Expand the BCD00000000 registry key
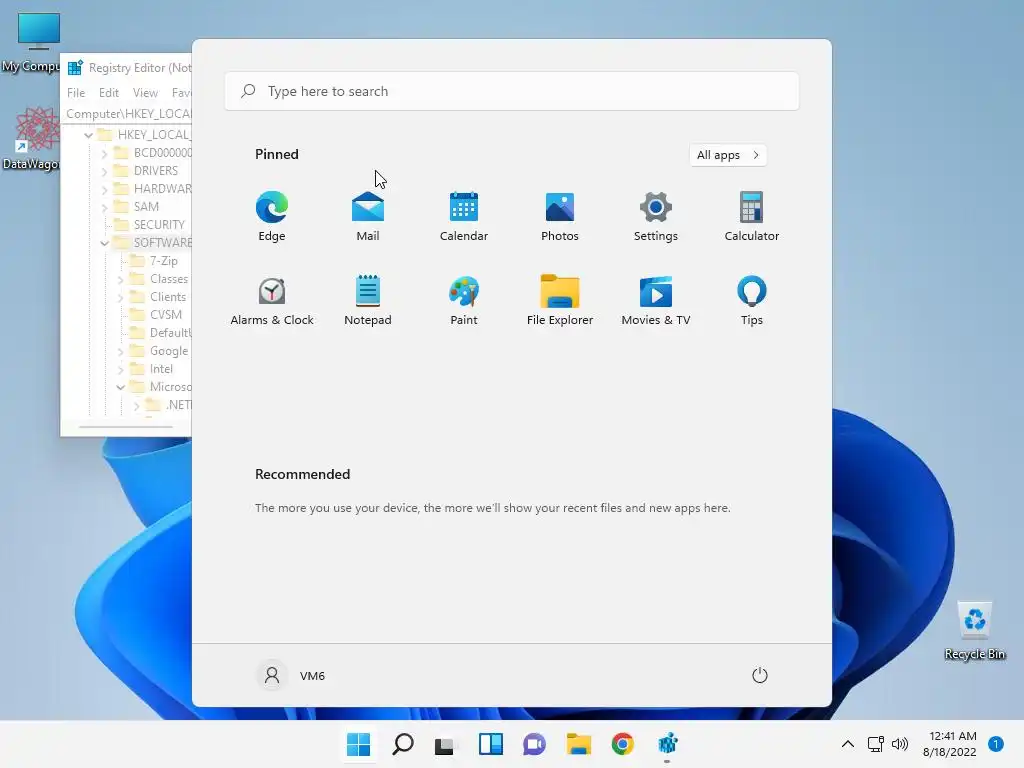 pyautogui.click(x=104, y=153)
